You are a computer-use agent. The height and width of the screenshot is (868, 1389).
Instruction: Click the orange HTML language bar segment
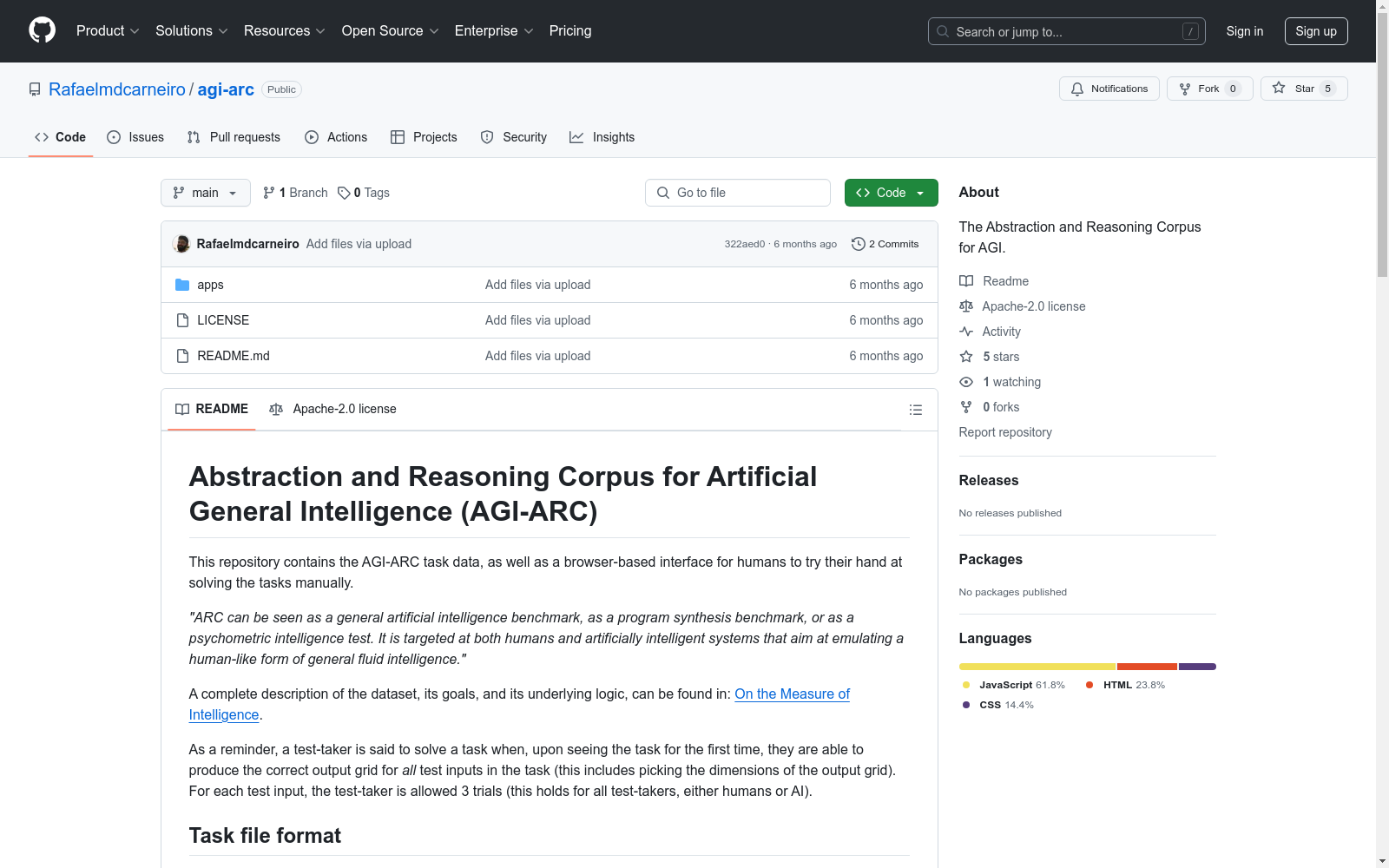pos(1147,667)
